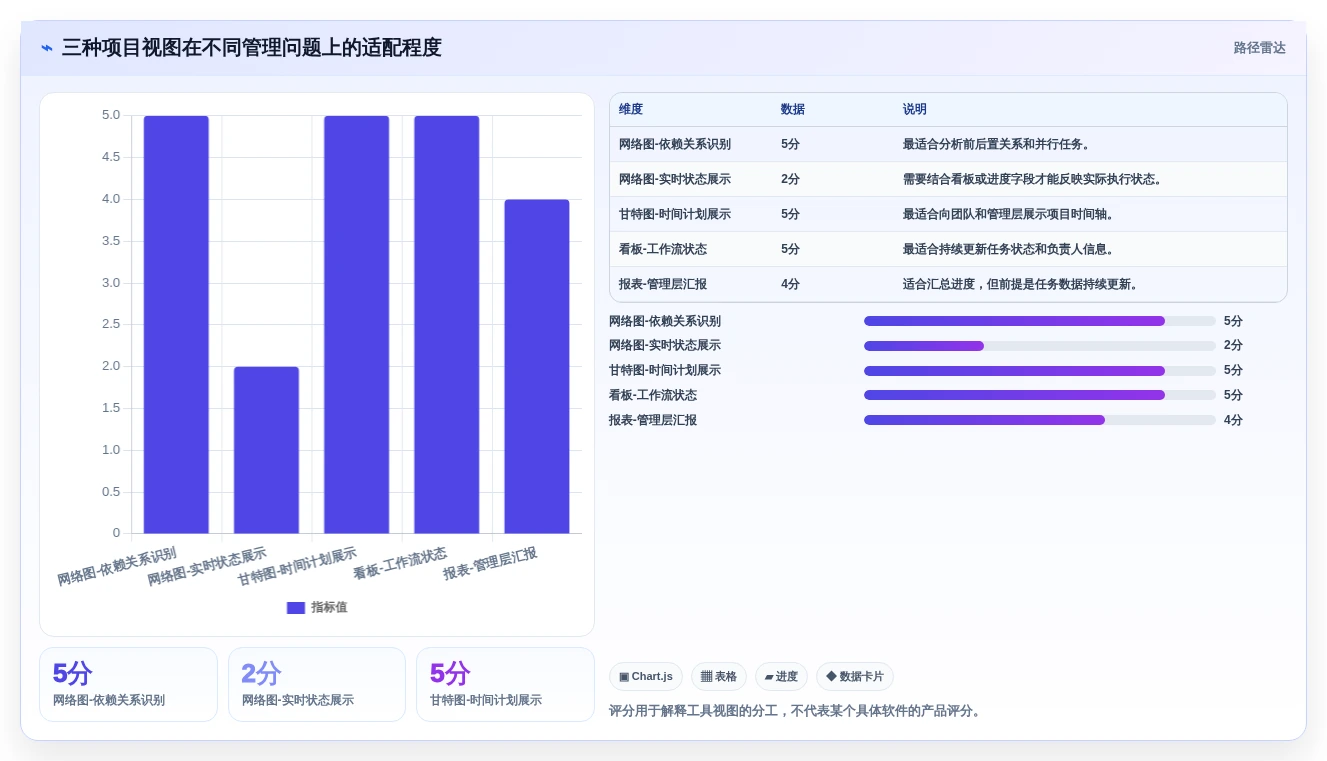The height and width of the screenshot is (761, 1327).
Task: Click the 表格 tag chip
Action: coord(719,677)
